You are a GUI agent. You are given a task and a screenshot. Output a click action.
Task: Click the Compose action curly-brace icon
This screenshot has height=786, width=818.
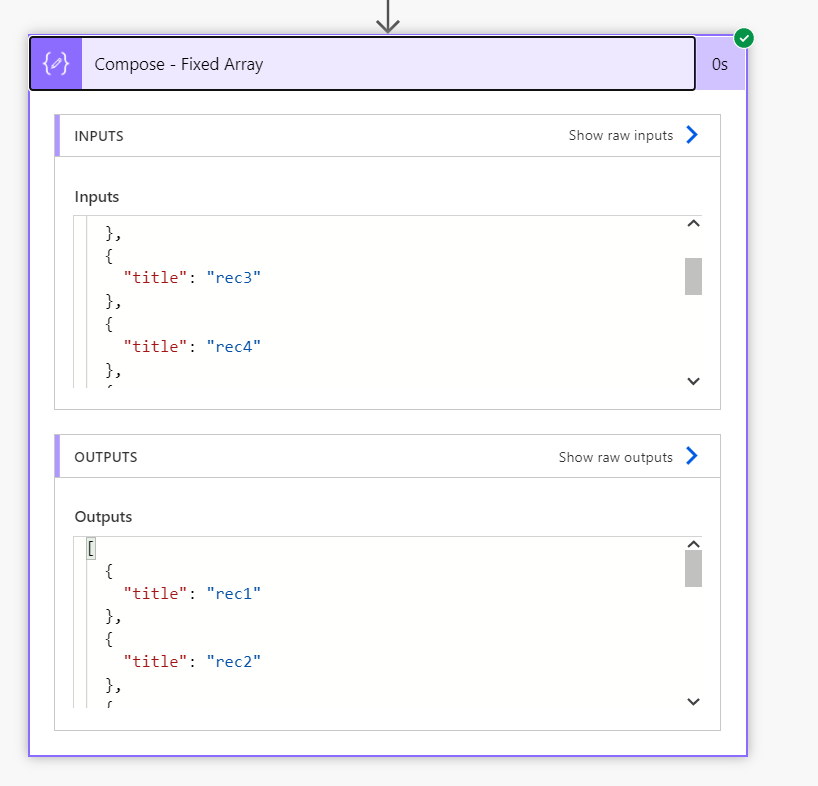pos(56,64)
